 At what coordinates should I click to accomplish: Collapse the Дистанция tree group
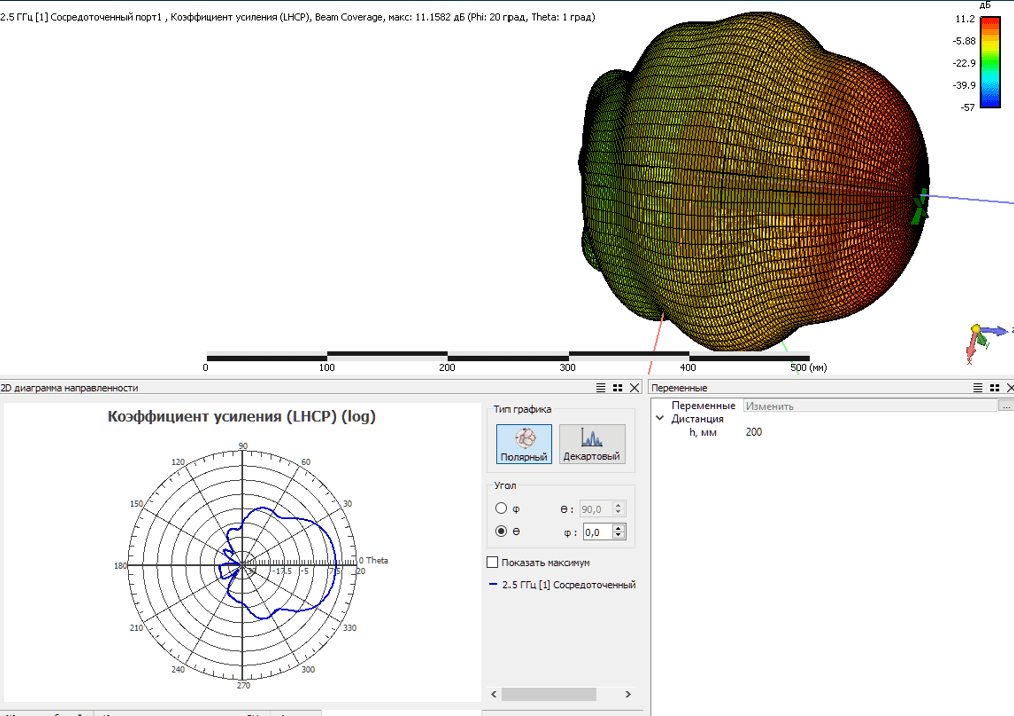click(660, 419)
